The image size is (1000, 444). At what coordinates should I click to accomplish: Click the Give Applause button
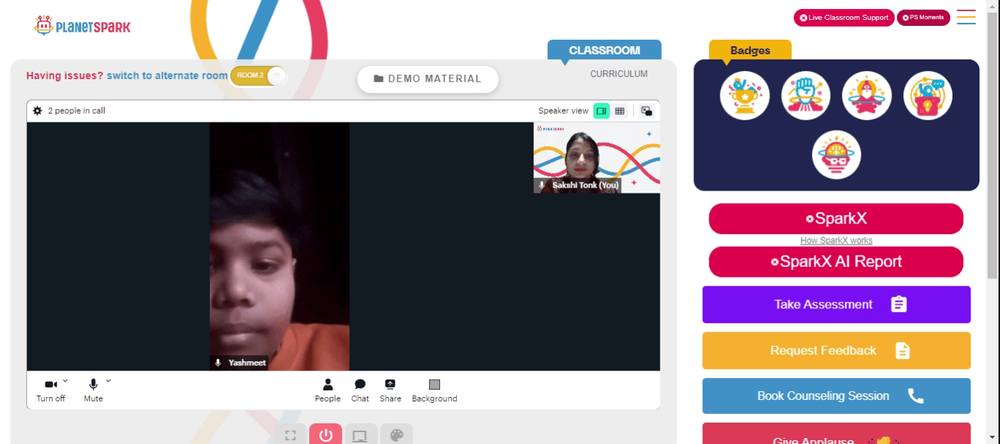[x=836, y=434]
